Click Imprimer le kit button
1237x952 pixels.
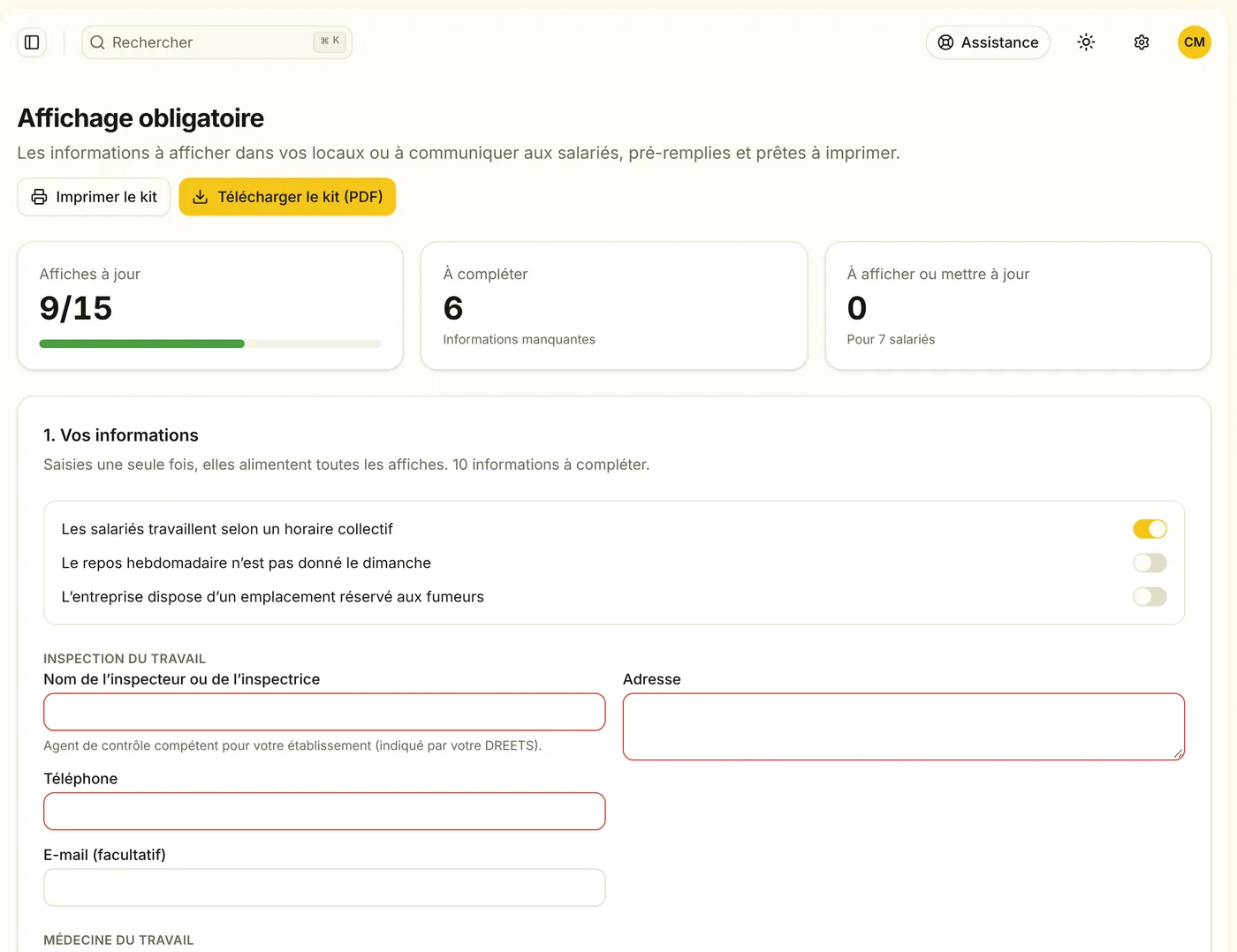pos(94,197)
